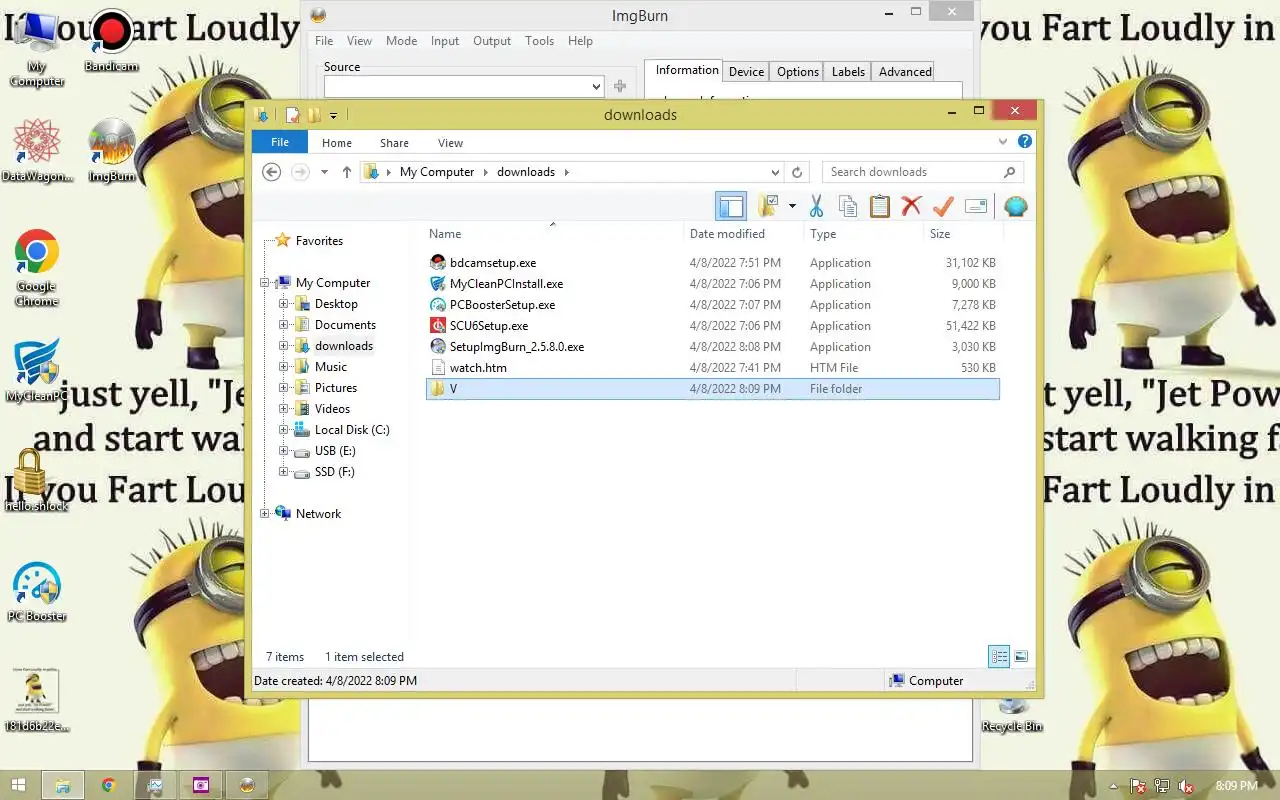The width and height of the screenshot is (1280, 800).
Task: Click the folder options icon in toolbar
Action: click(768, 206)
